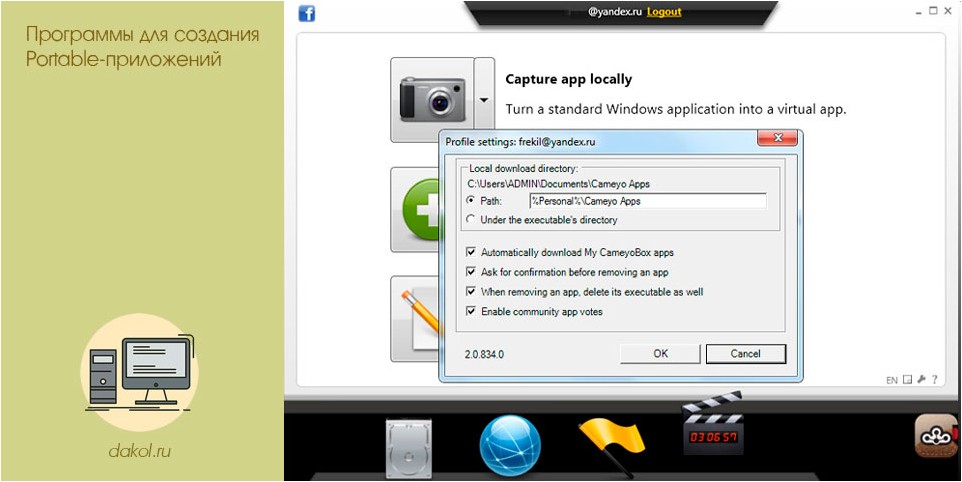The width and height of the screenshot is (962, 482).
Task: Click the C:\Users\ADMIN\Documents\Cameyo Apps path text
Action: 558,183
